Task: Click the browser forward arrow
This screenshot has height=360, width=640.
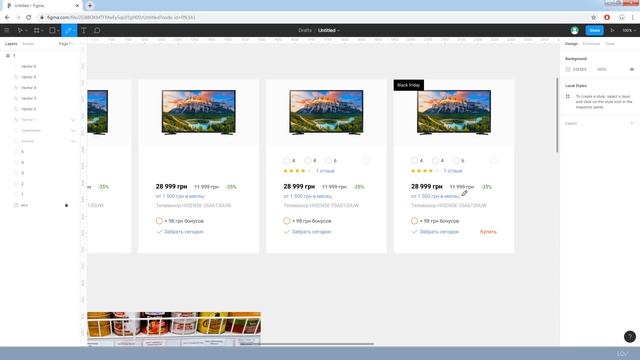Action: pos(18,18)
